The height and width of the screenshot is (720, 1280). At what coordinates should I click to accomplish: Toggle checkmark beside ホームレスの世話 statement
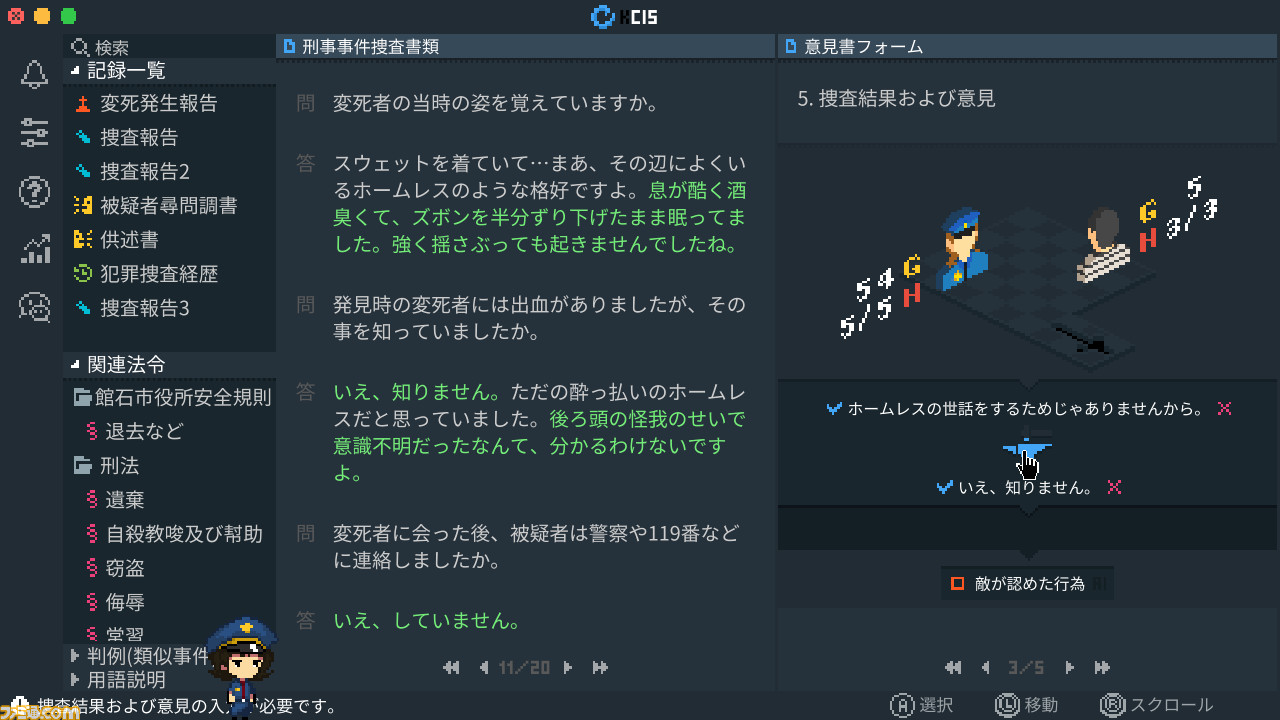[834, 409]
